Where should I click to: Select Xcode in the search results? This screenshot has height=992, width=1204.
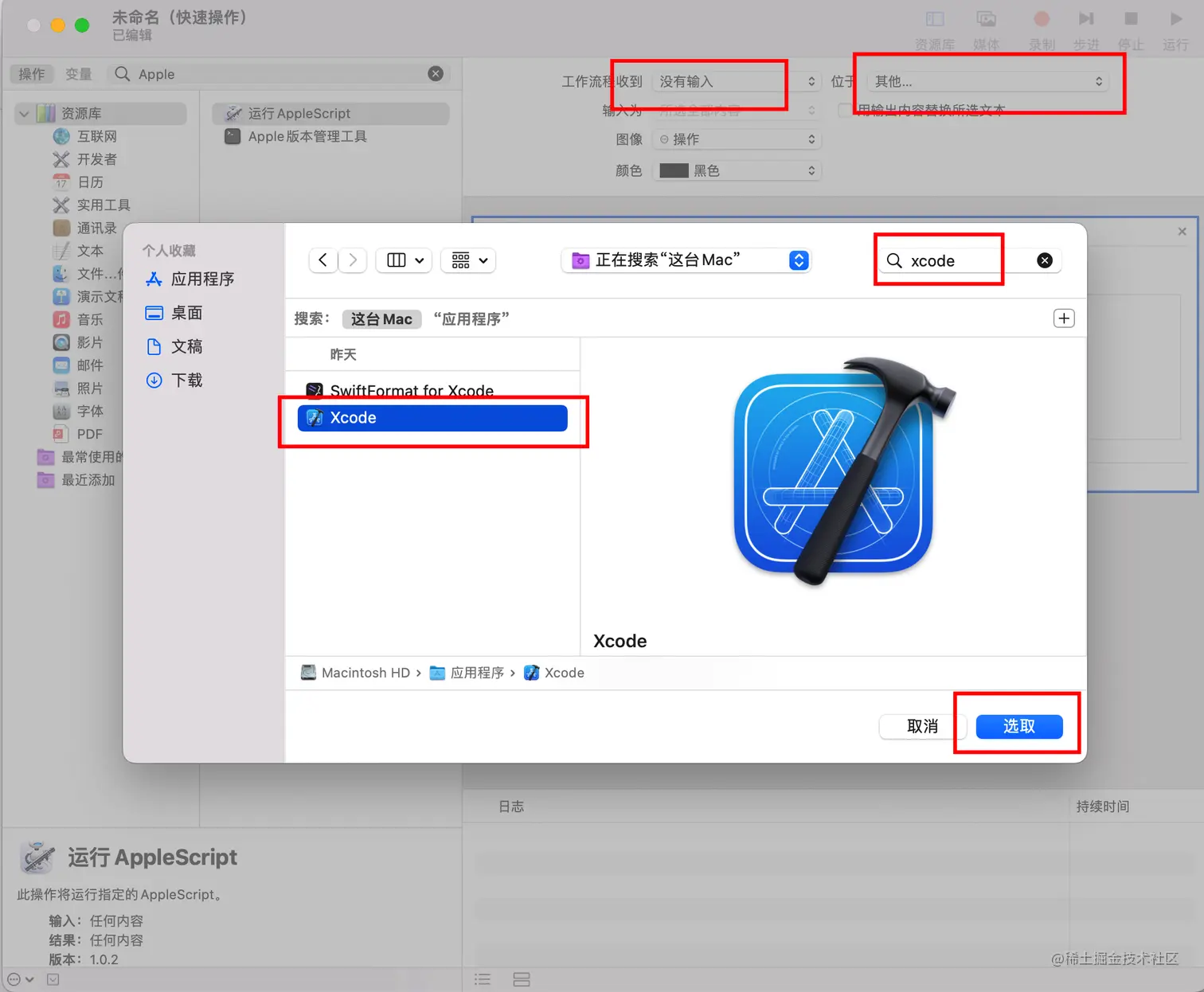click(432, 418)
